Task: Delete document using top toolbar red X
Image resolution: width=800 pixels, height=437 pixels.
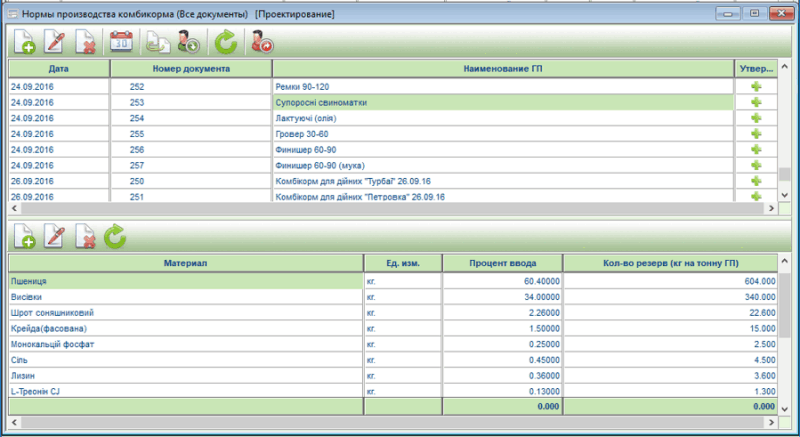Action: point(86,42)
